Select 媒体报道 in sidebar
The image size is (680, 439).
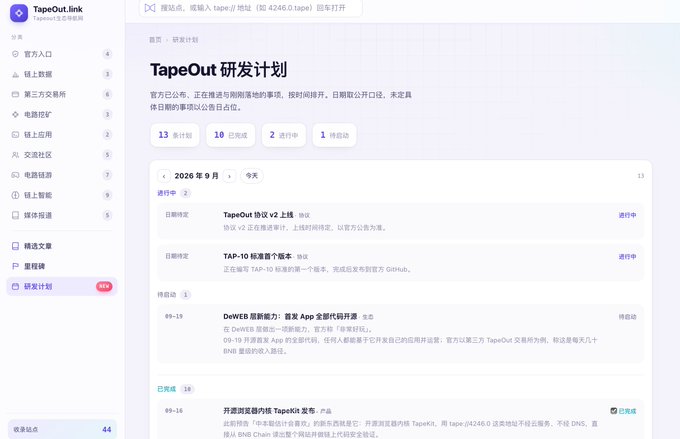click(x=62, y=215)
